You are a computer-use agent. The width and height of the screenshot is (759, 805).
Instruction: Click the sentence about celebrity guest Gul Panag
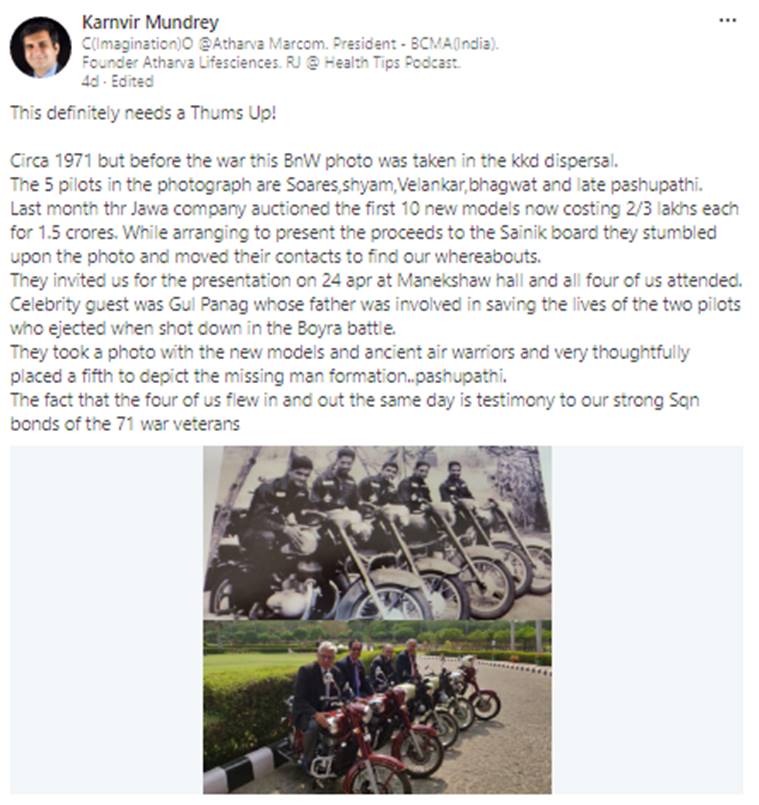pos(375,304)
